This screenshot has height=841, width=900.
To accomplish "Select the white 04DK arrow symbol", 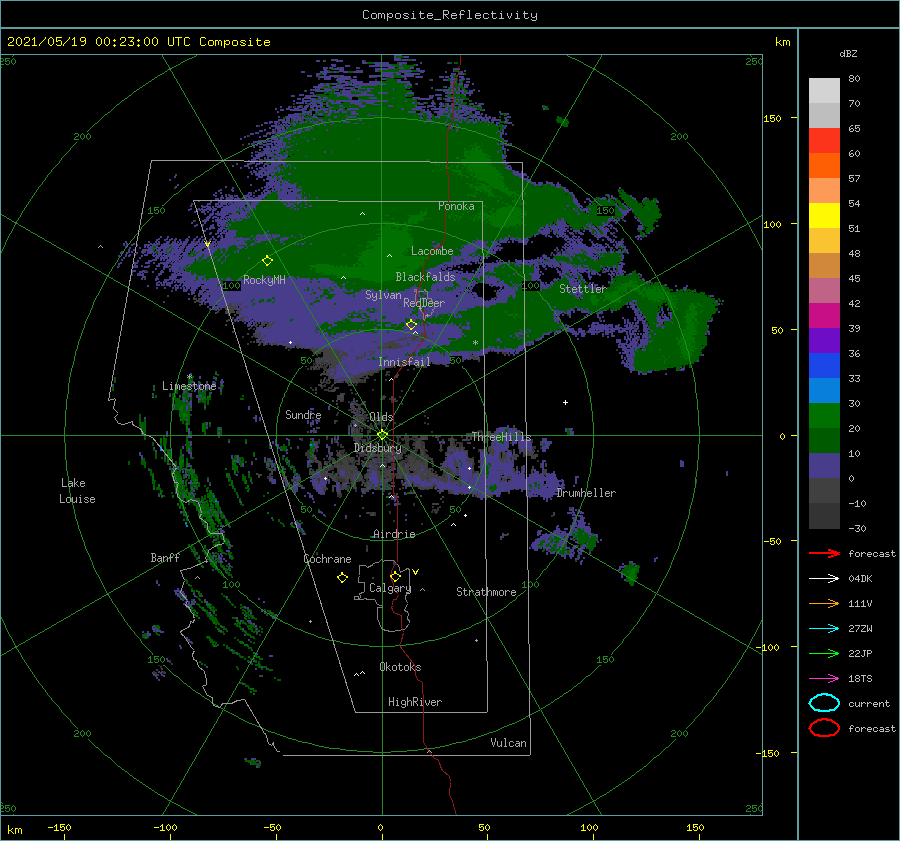I will (x=824, y=578).
